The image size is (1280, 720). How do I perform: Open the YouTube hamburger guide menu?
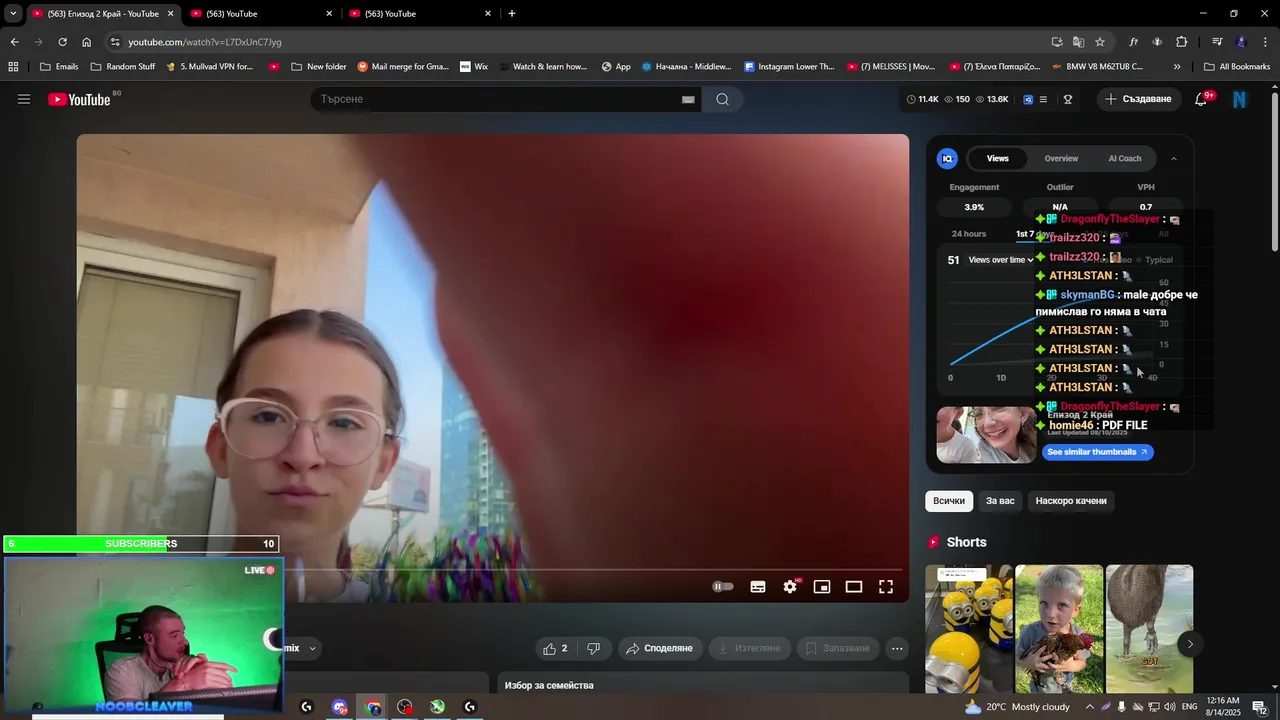(24, 99)
